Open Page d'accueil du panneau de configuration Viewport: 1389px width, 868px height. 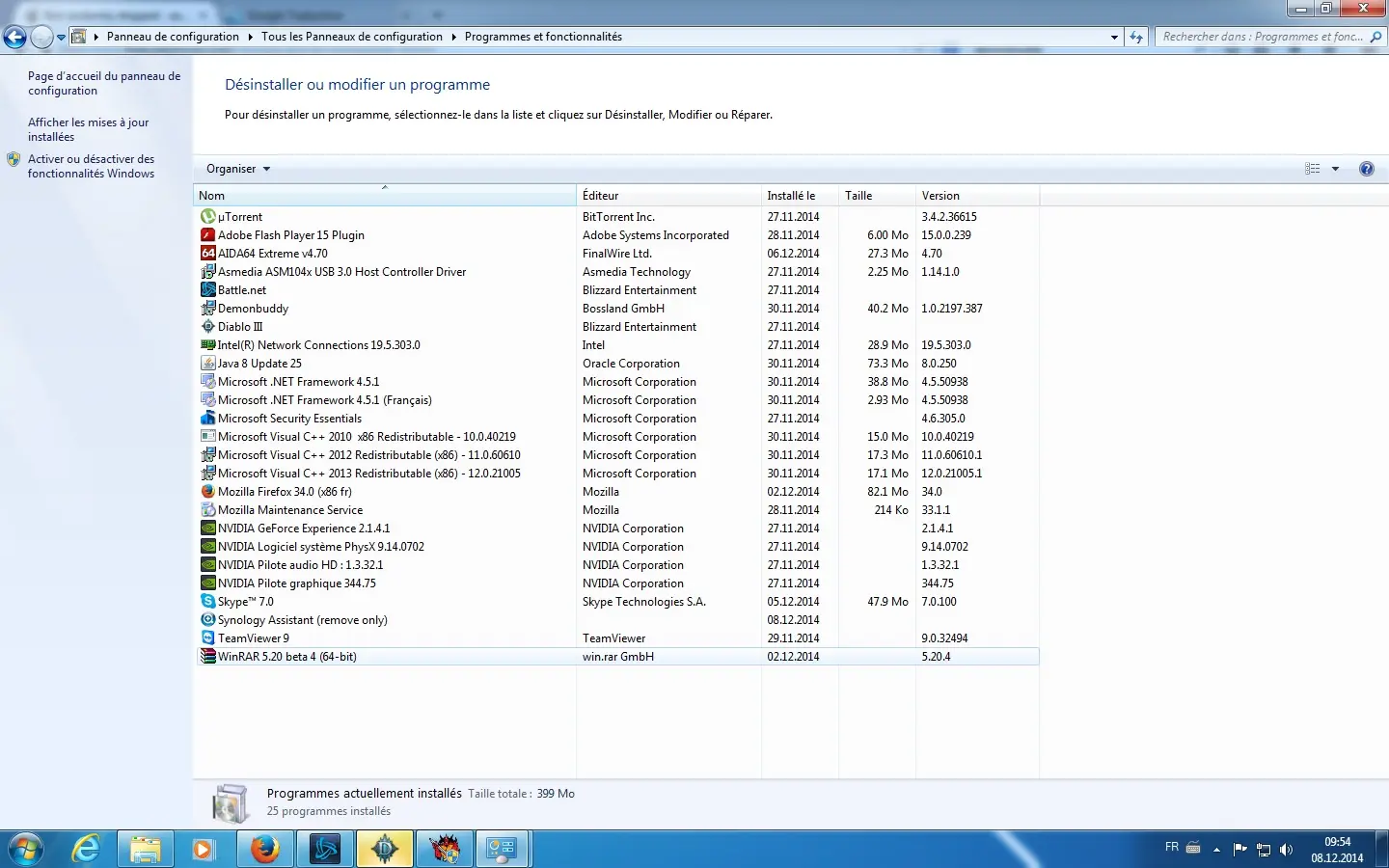point(104,83)
